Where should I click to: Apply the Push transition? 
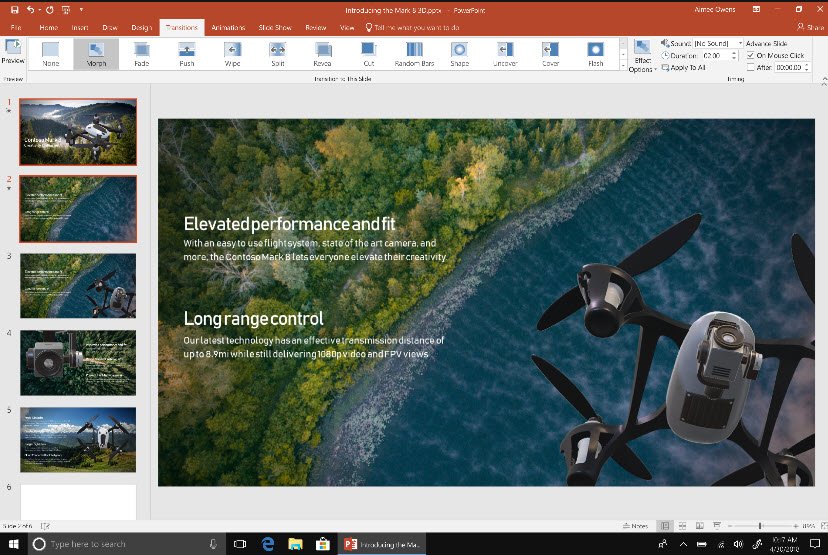(x=187, y=53)
